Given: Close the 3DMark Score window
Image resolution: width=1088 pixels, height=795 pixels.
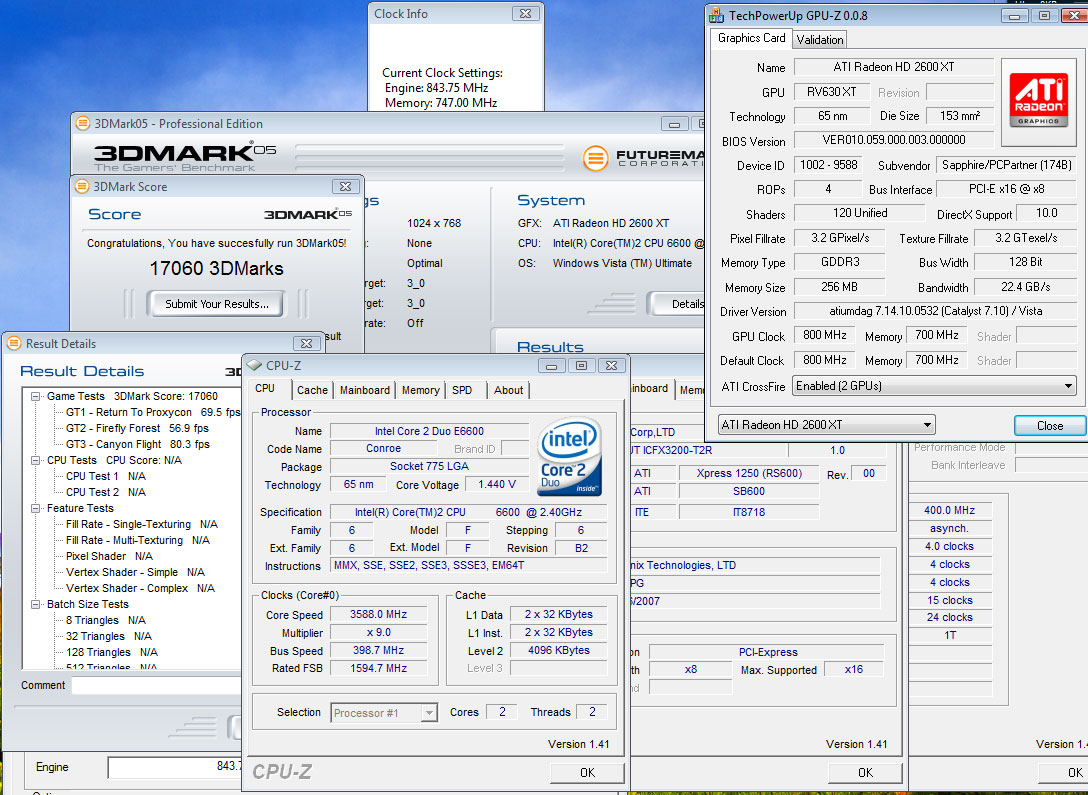Looking at the screenshot, I should click(345, 186).
